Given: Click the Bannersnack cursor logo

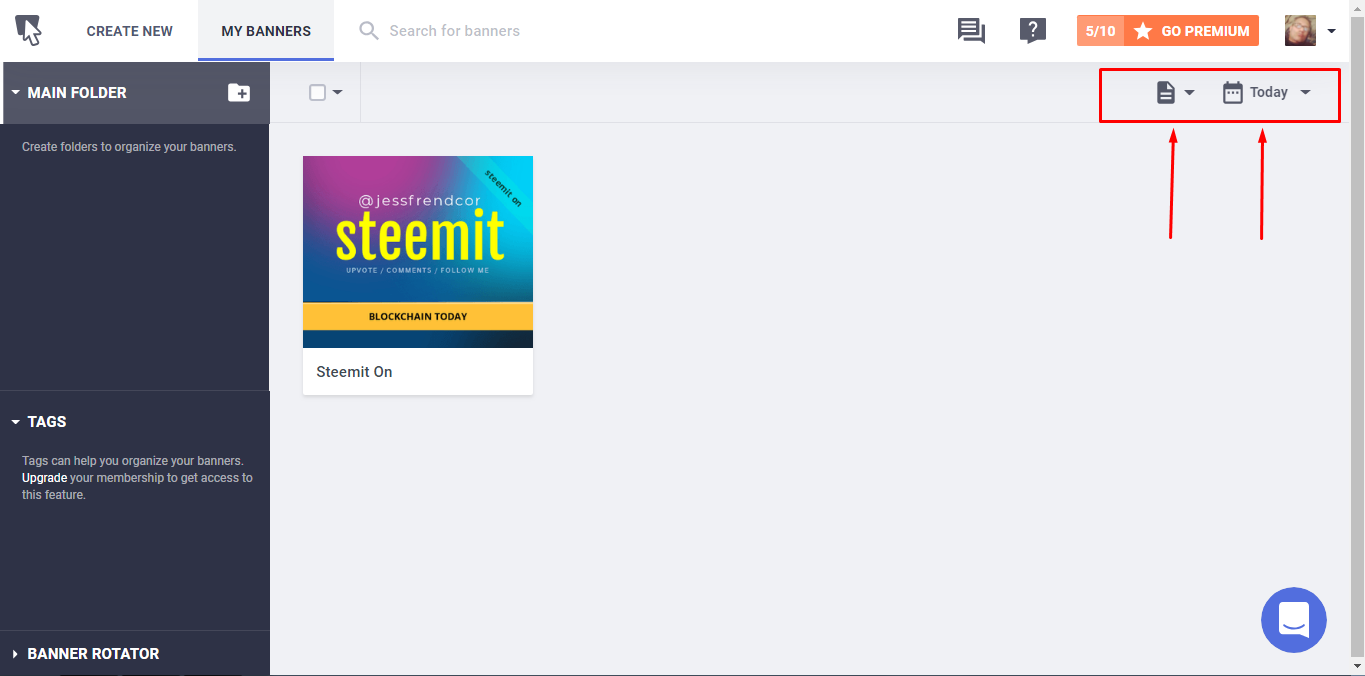Looking at the screenshot, I should pyautogui.click(x=29, y=31).
